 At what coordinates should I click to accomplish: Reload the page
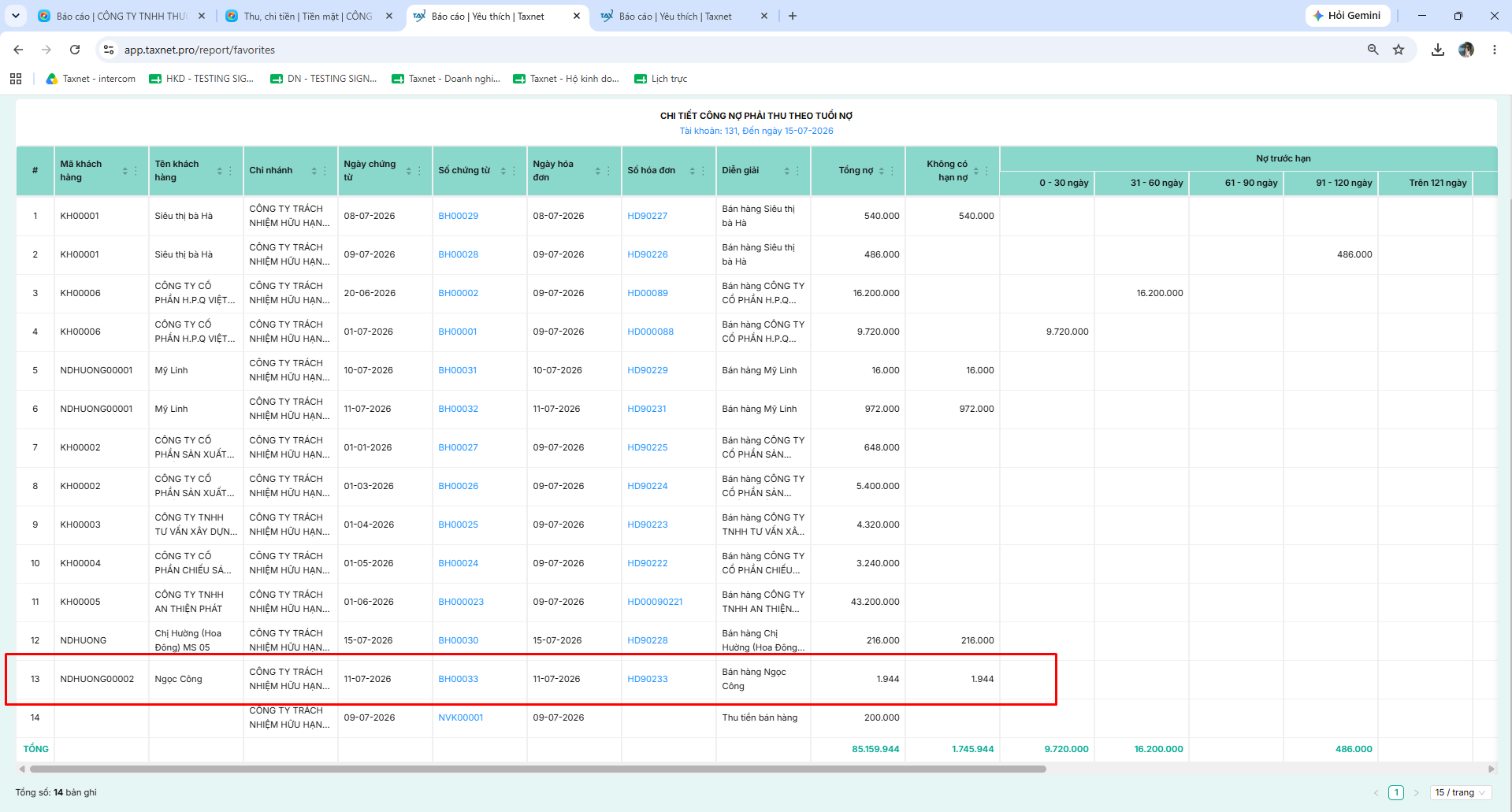(75, 50)
